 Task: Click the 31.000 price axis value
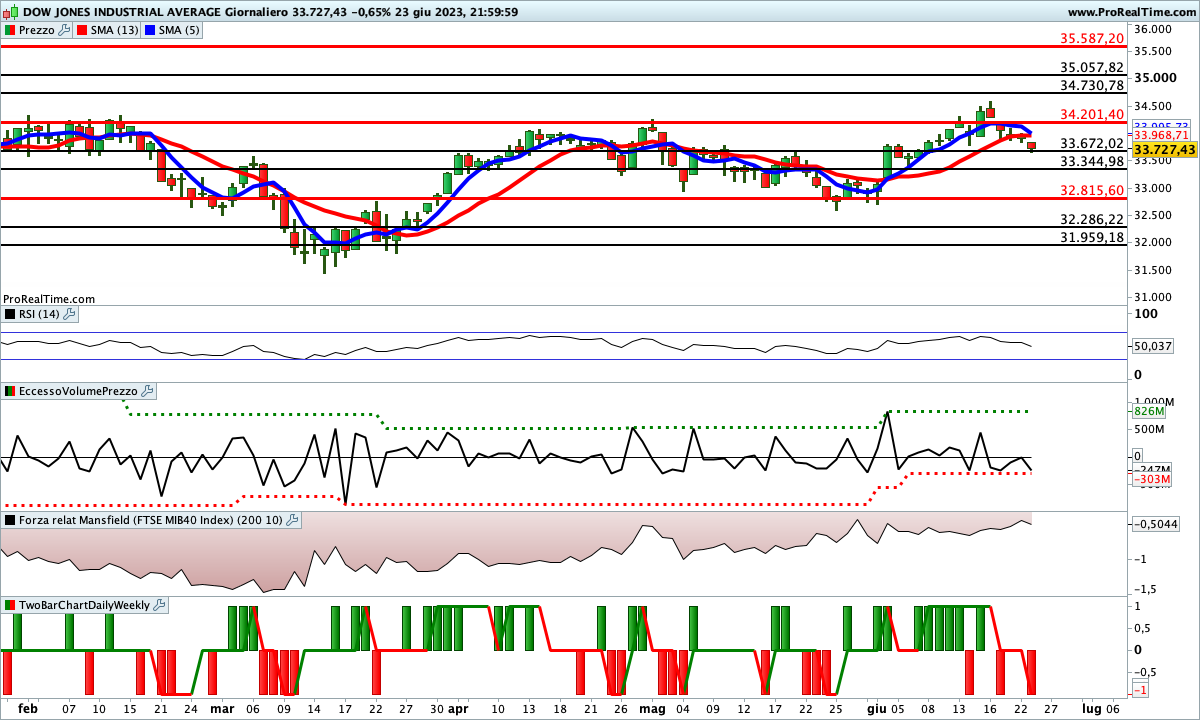click(x=1154, y=297)
